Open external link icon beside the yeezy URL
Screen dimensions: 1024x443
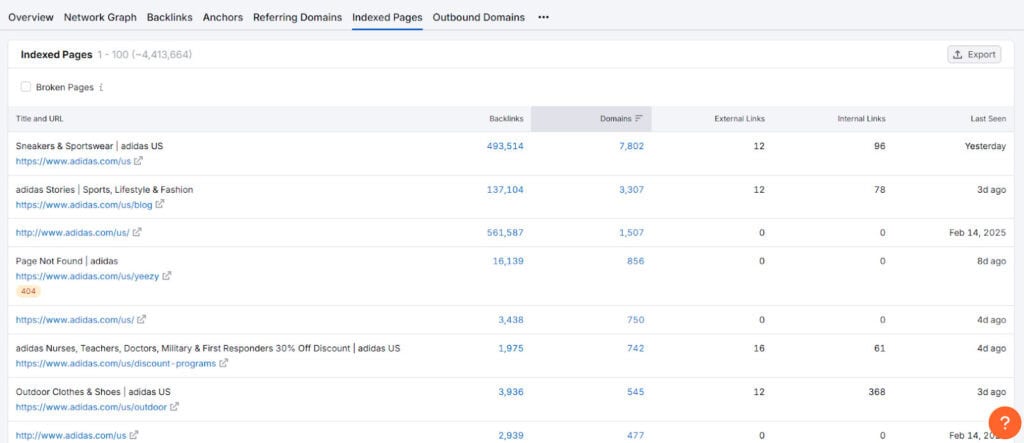[167, 276]
